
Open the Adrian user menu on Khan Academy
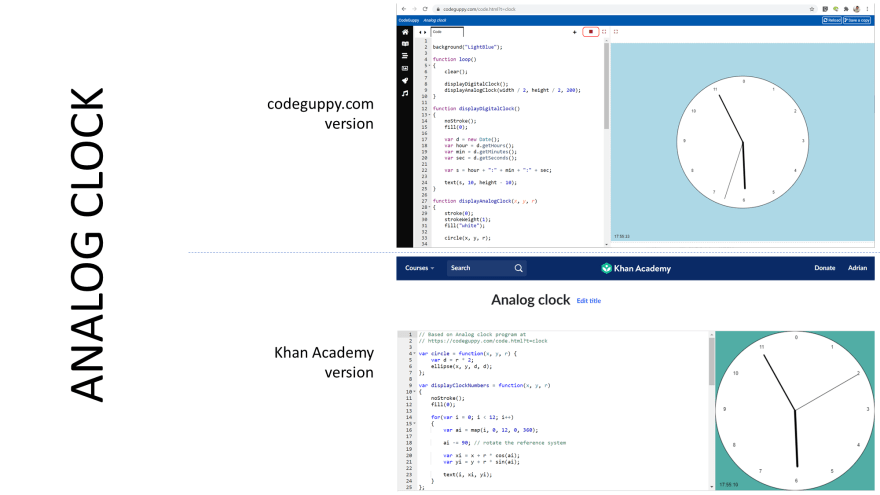[857, 268]
